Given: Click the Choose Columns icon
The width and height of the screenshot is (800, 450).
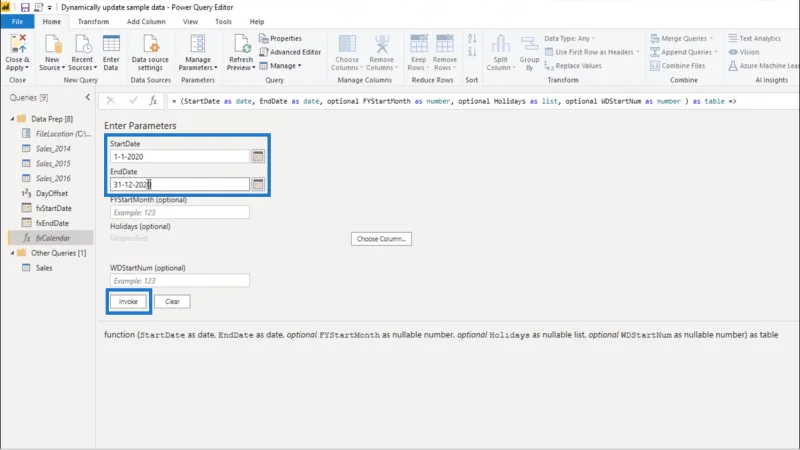Looking at the screenshot, I should (347, 44).
